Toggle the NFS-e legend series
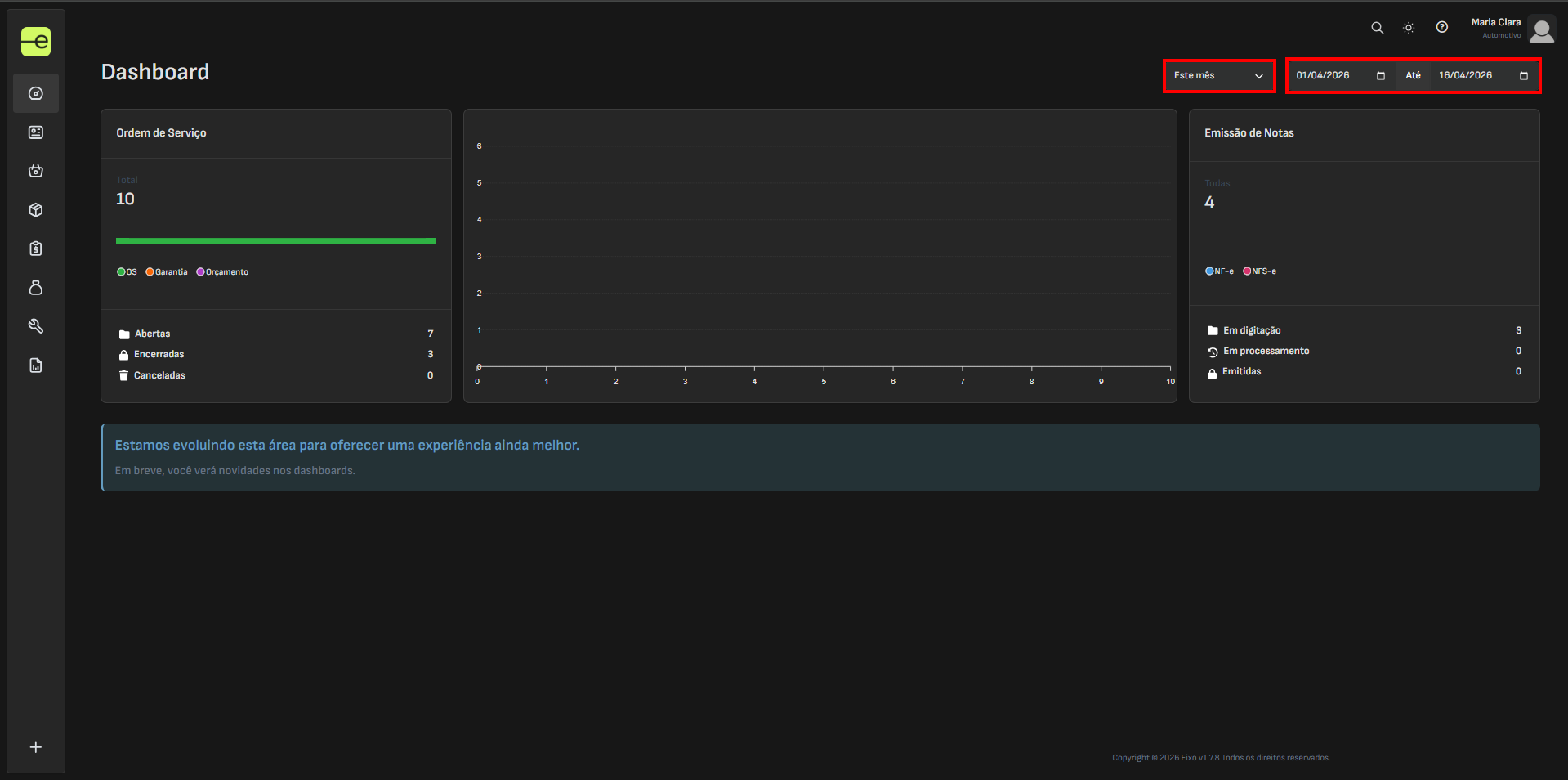This screenshot has height=780, width=1568. click(1259, 271)
